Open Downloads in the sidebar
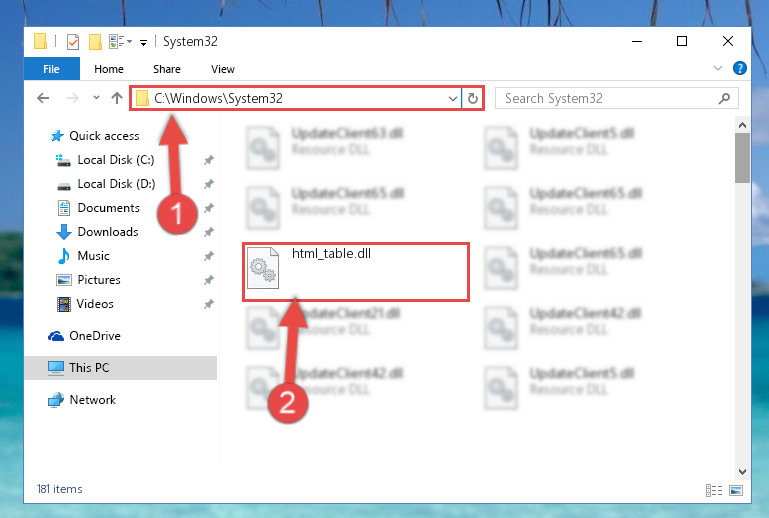Image resolution: width=769 pixels, height=518 pixels. click(x=98, y=232)
